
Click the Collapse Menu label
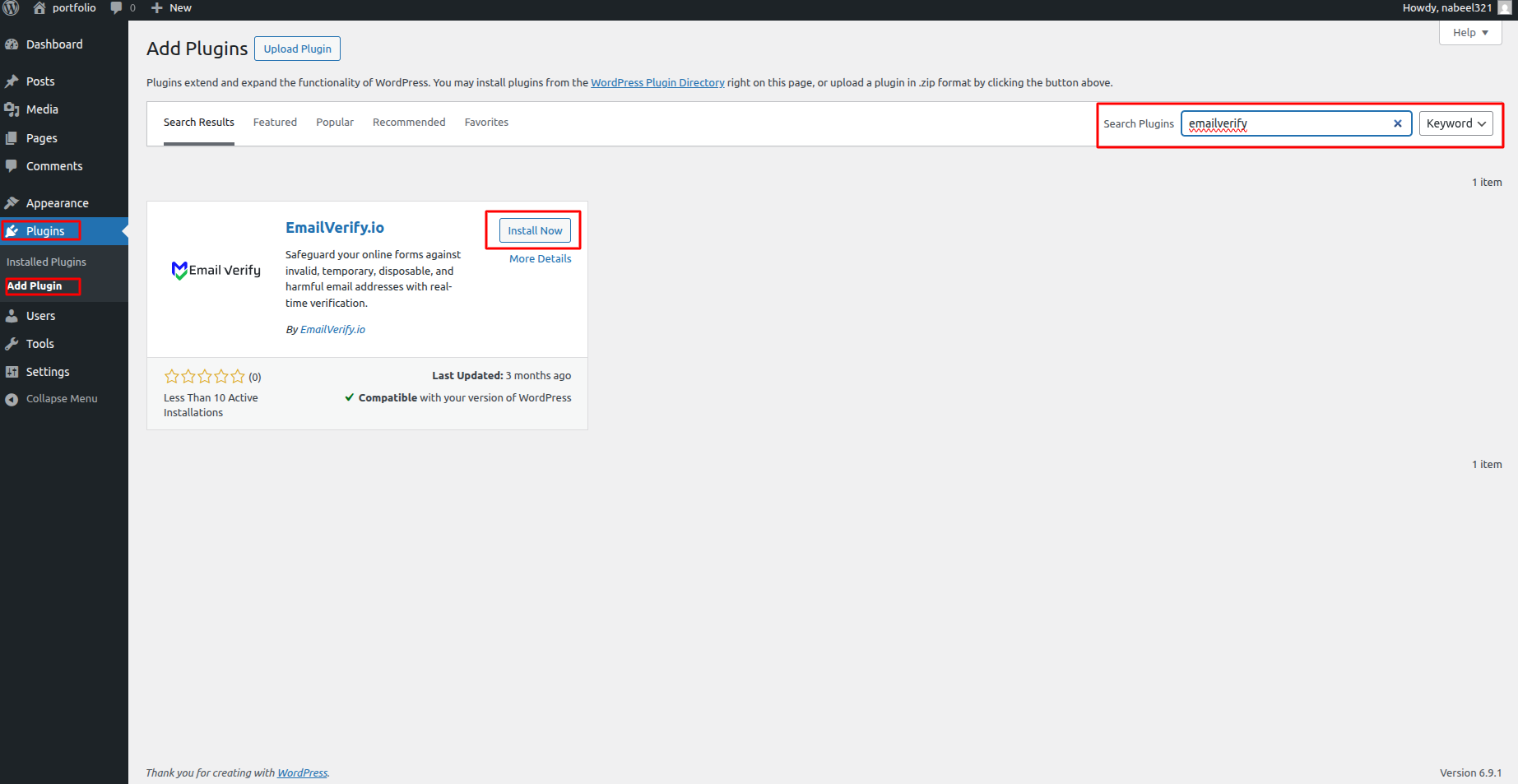62,399
